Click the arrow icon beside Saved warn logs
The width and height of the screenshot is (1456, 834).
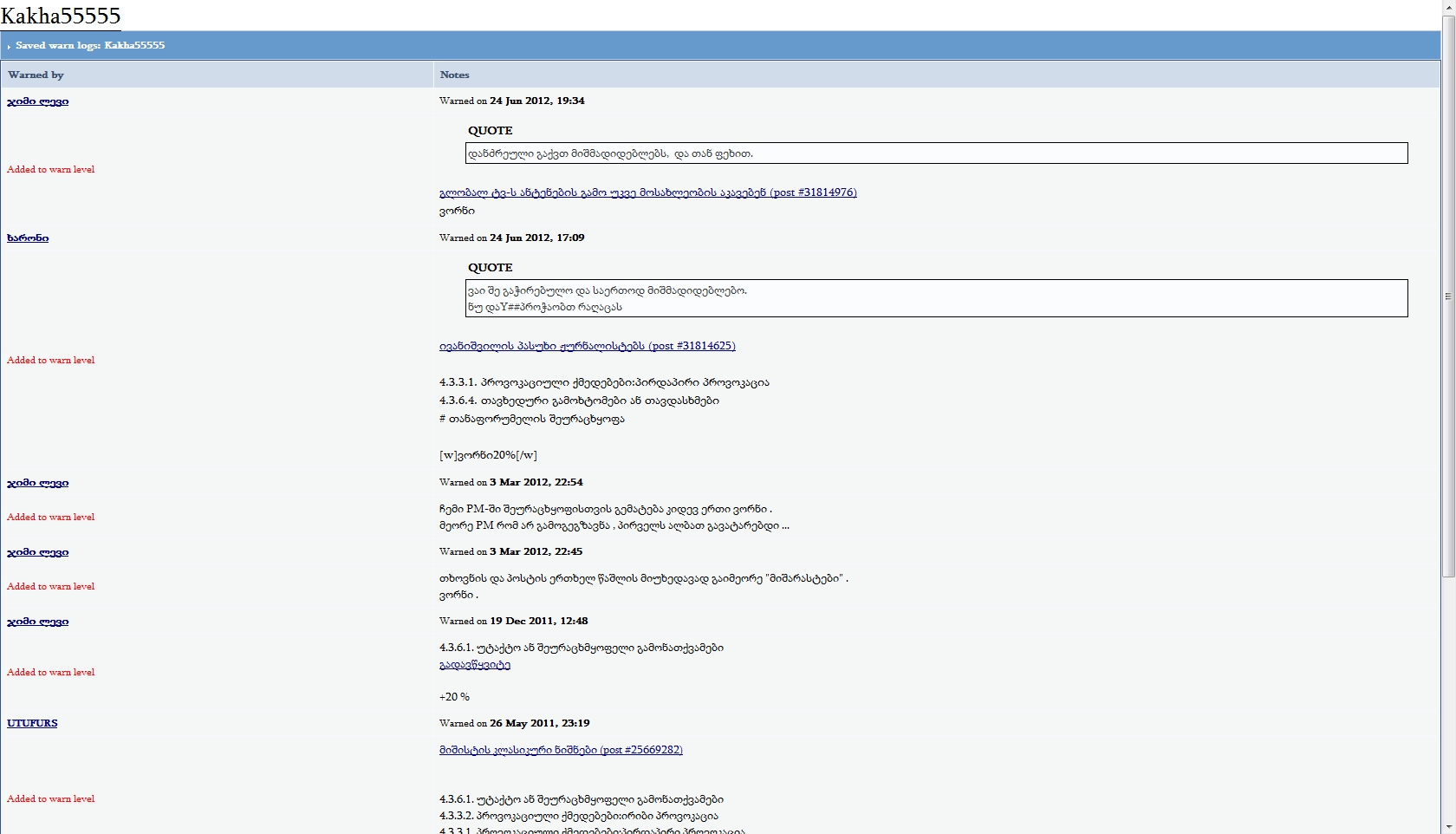[x=9, y=46]
